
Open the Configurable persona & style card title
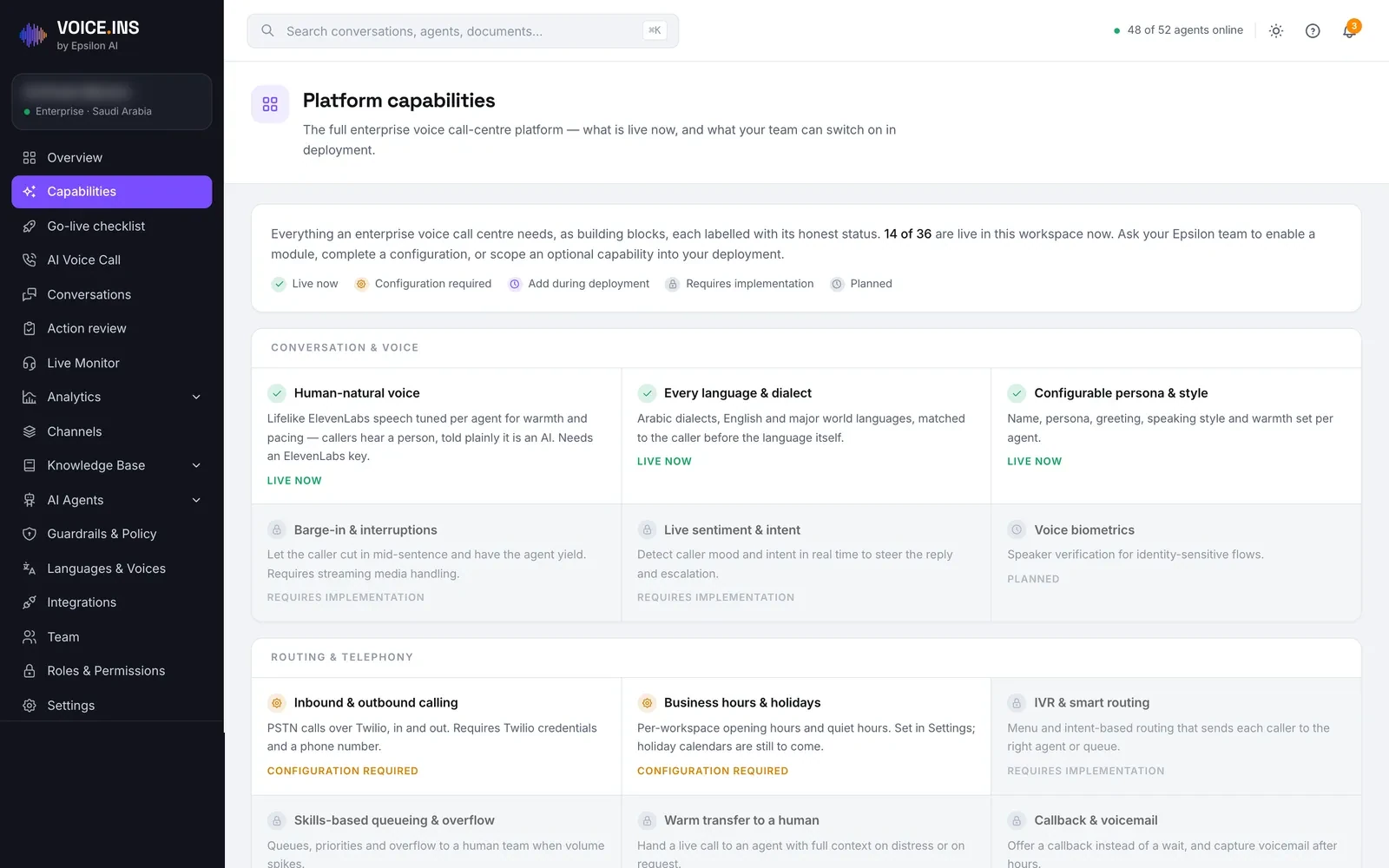point(1121,393)
